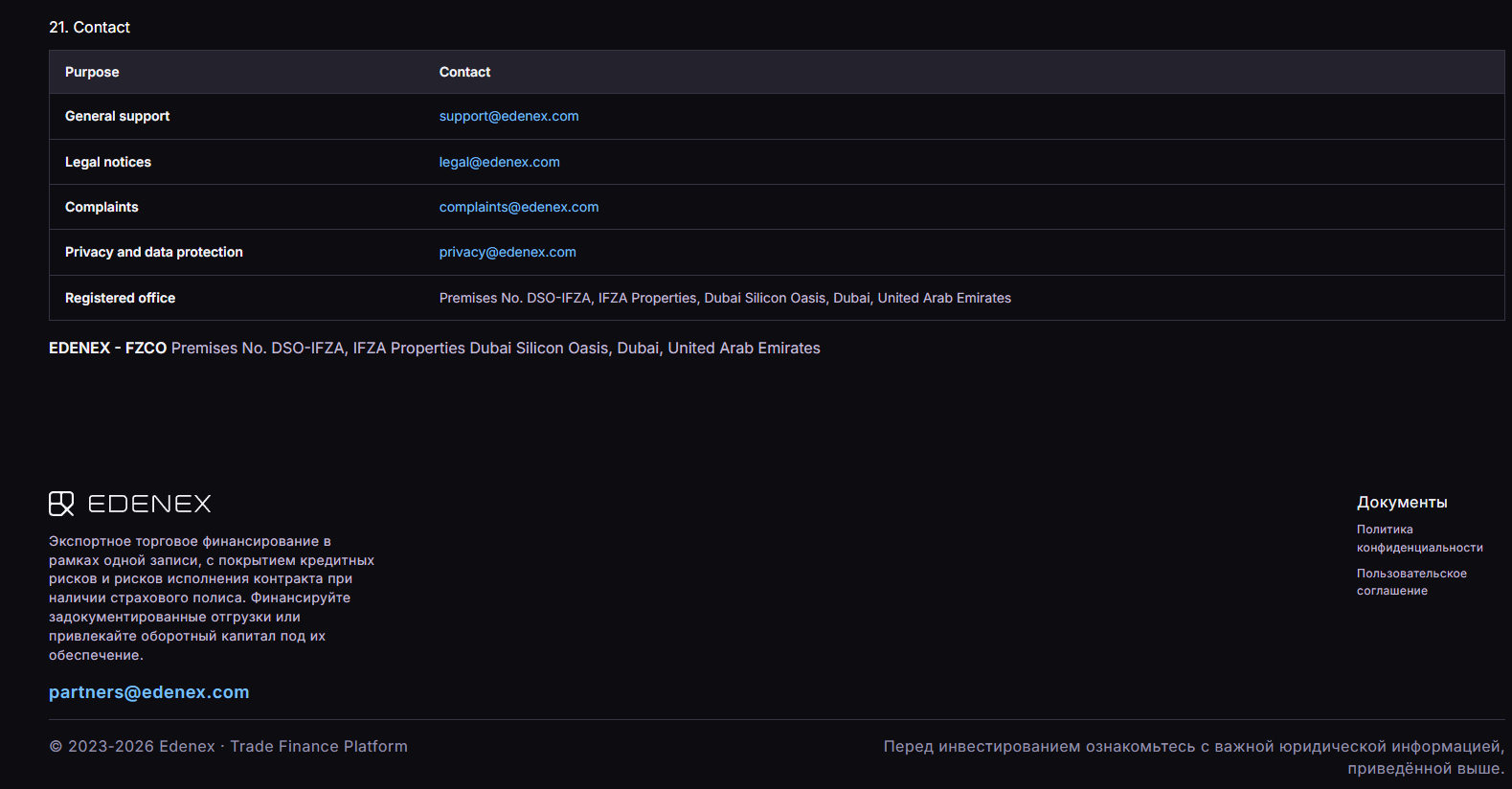This screenshot has width=1512, height=789.
Task: Click the EDENEX wordmark in footer
Action: pos(149,504)
